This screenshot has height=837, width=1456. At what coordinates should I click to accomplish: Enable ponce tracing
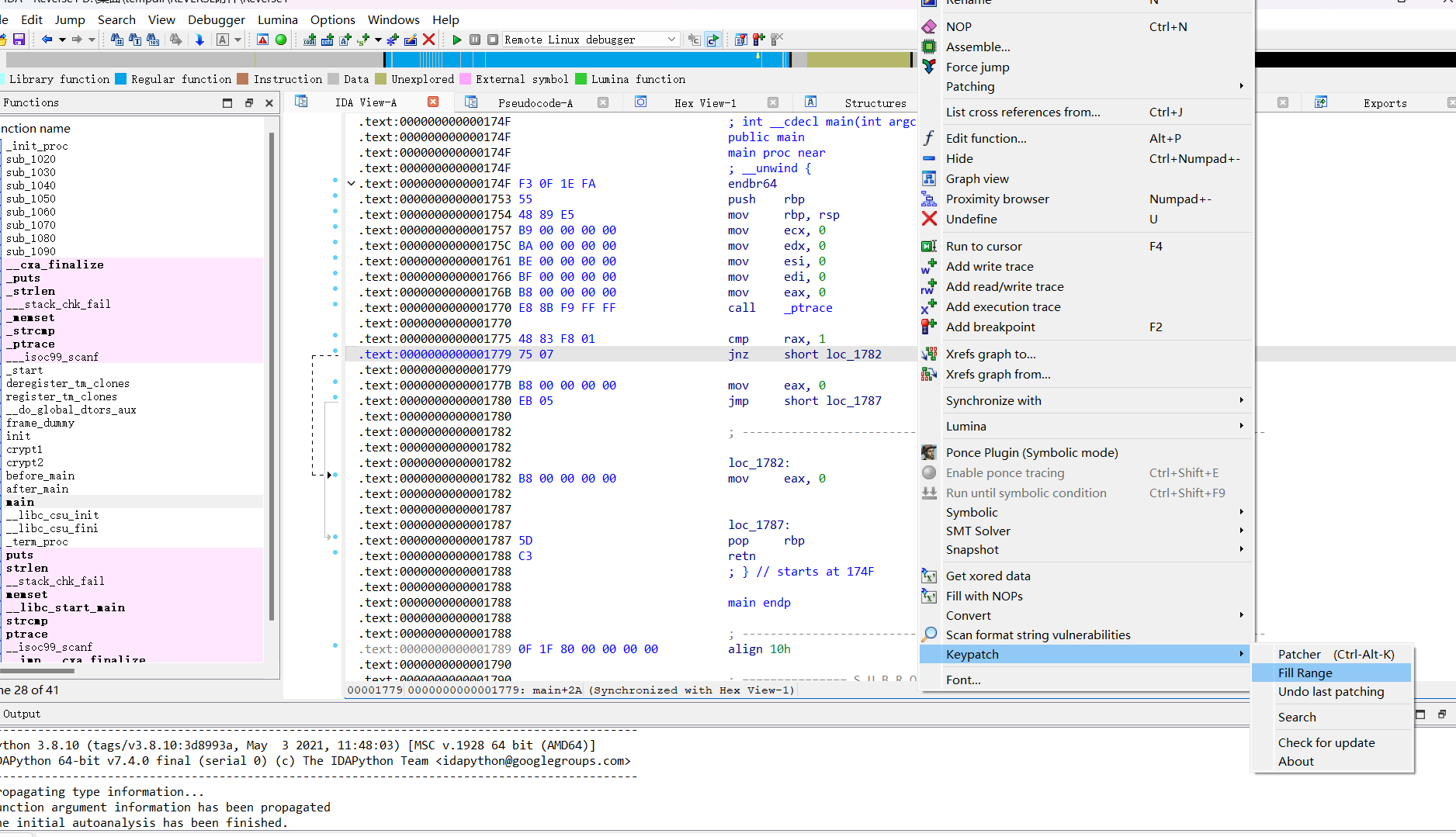click(x=1004, y=472)
